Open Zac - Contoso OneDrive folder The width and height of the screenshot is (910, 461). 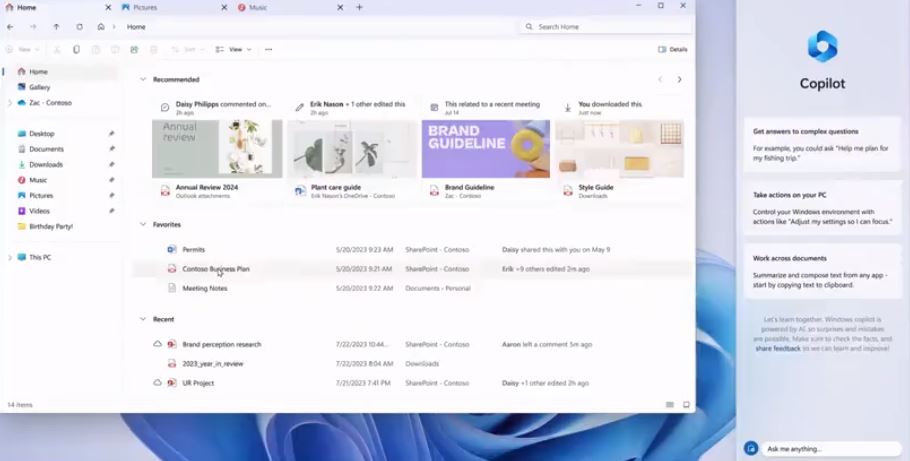[50, 103]
